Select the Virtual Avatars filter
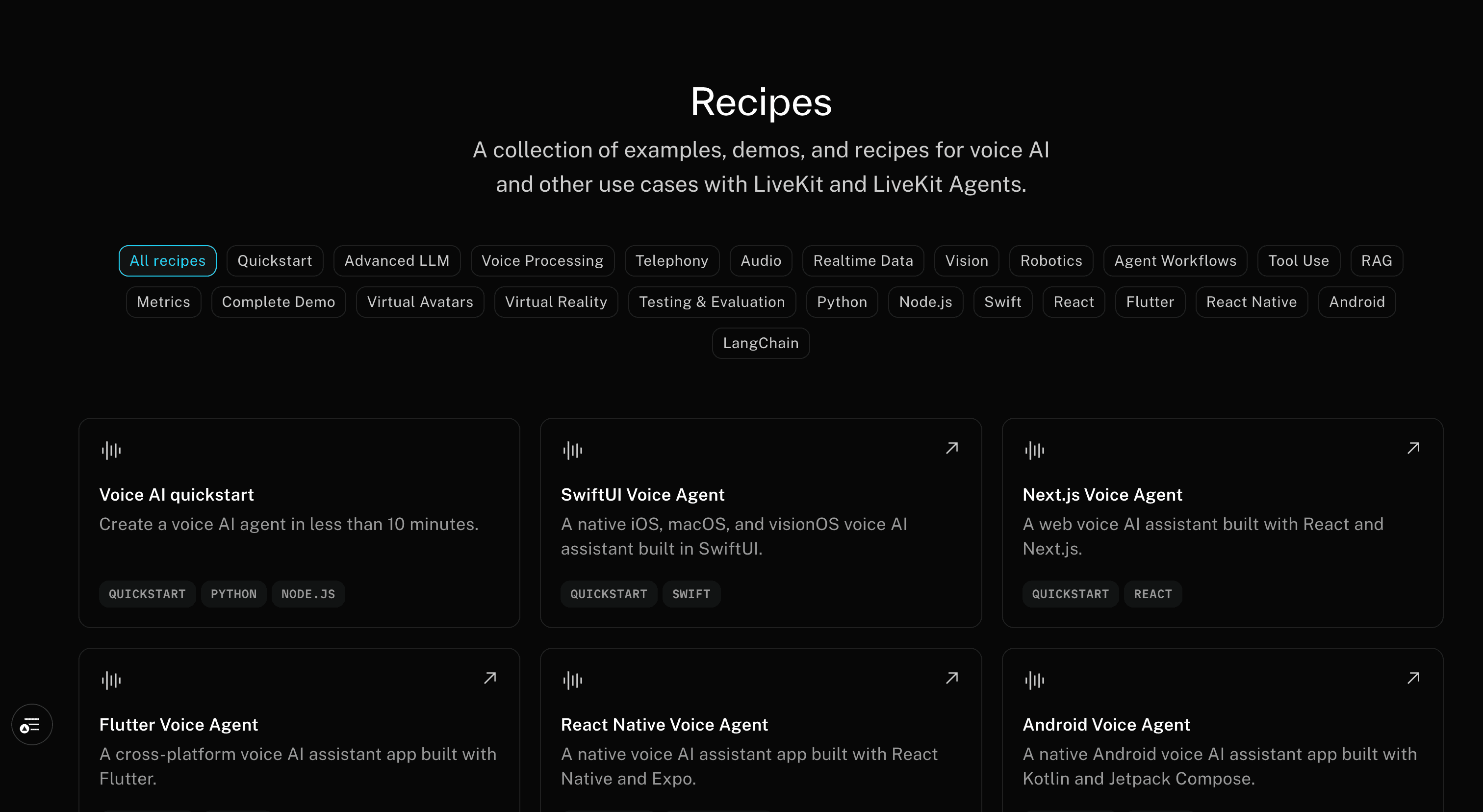 coord(420,302)
